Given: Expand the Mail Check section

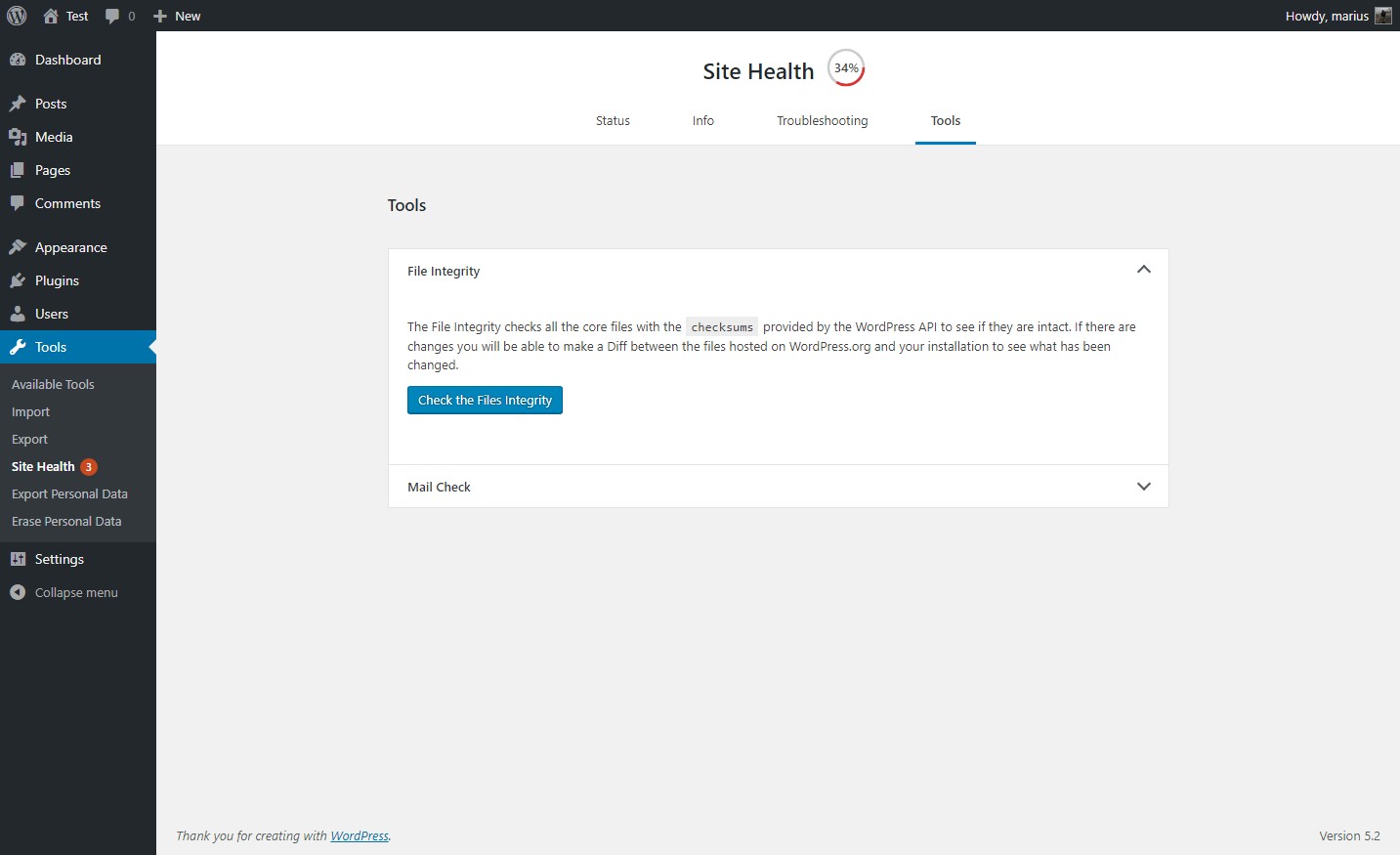Looking at the screenshot, I should click(1143, 487).
